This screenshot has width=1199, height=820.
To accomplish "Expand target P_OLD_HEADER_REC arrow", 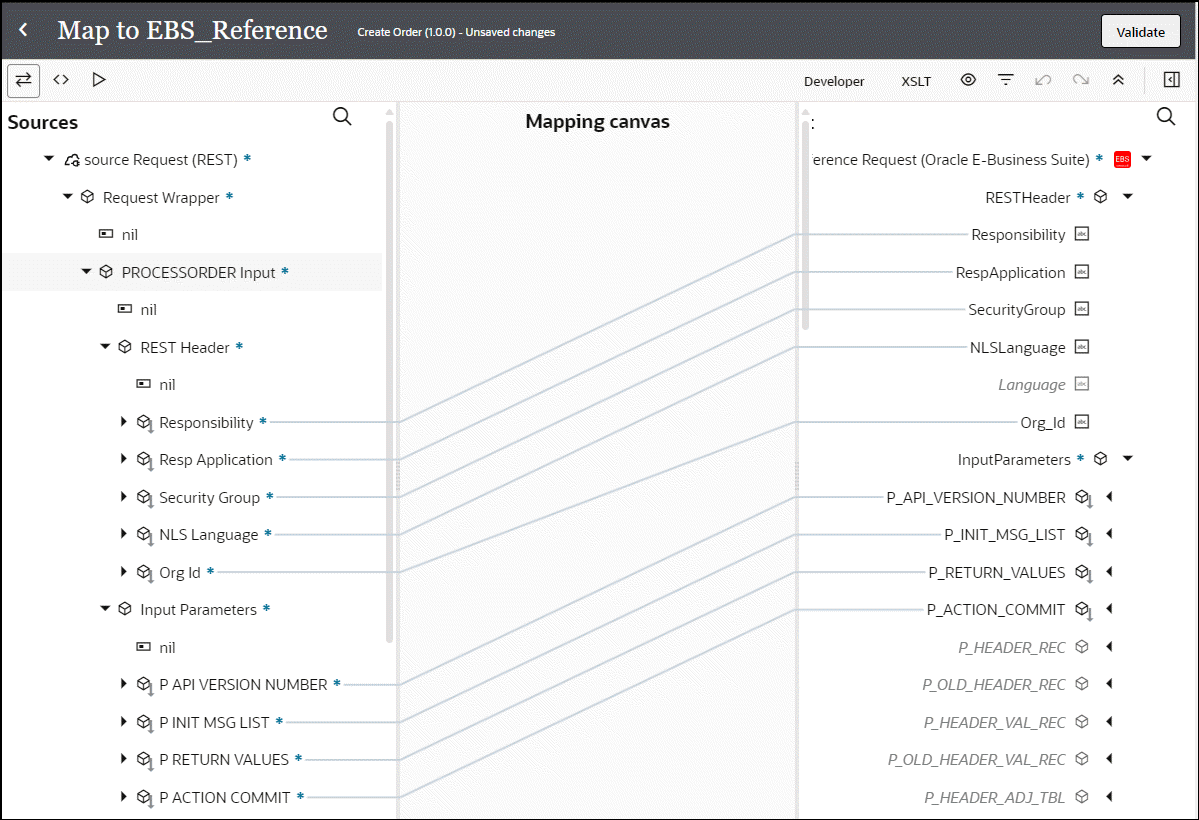I will pyautogui.click(x=1110, y=684).
